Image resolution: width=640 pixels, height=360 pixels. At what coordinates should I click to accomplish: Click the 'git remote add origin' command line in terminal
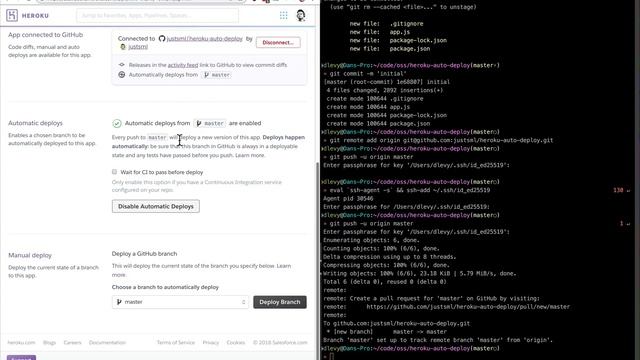coord(441,140)
